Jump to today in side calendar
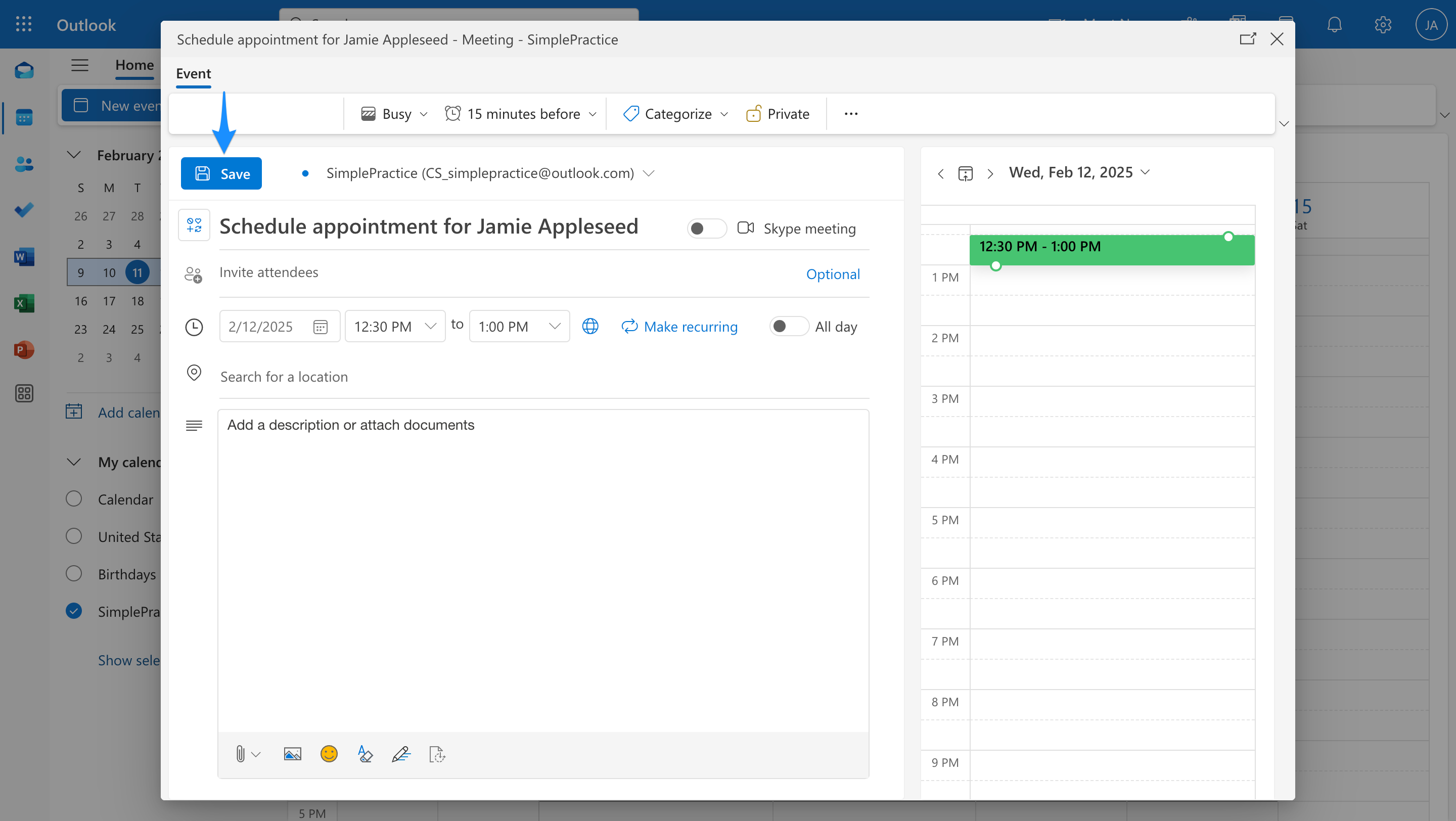Screen dimensions: 1456x821 coord(966,173)
